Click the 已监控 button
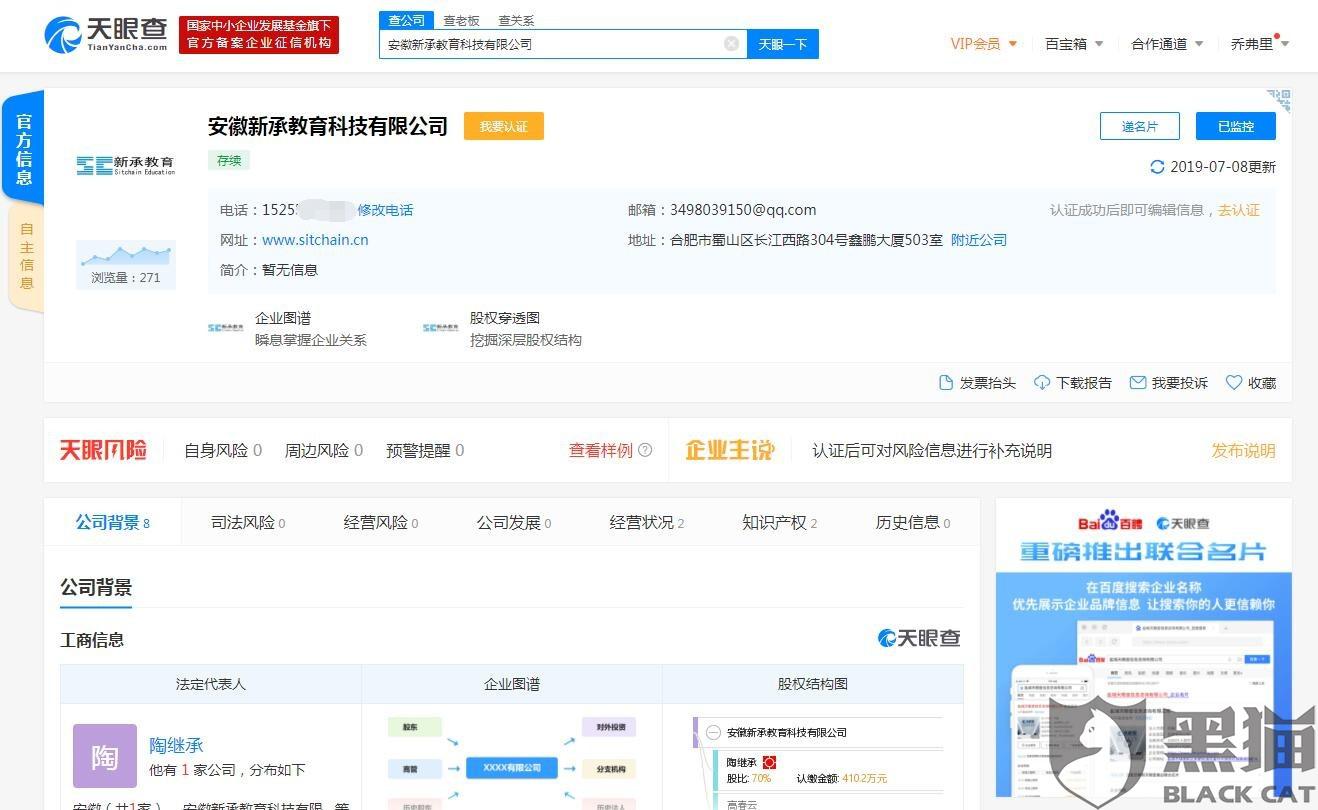This screenshot has width=1318, height=810. point(1236,126)
